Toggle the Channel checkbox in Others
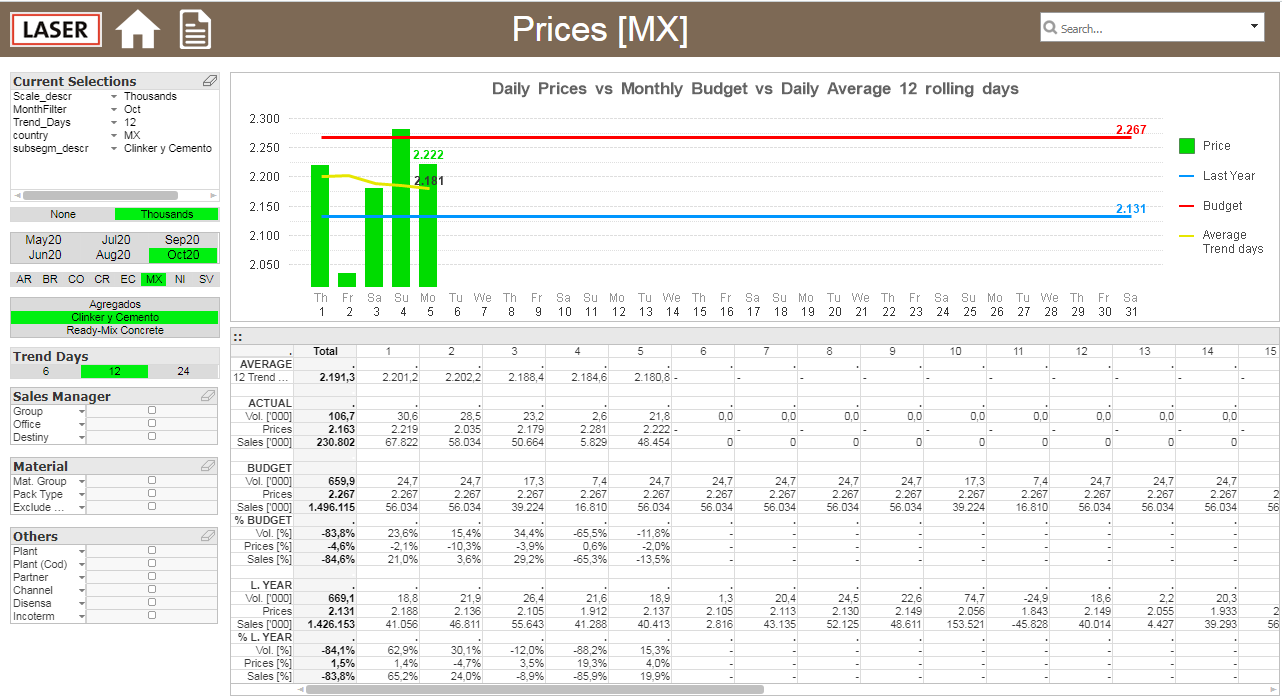 coord(152,590)
